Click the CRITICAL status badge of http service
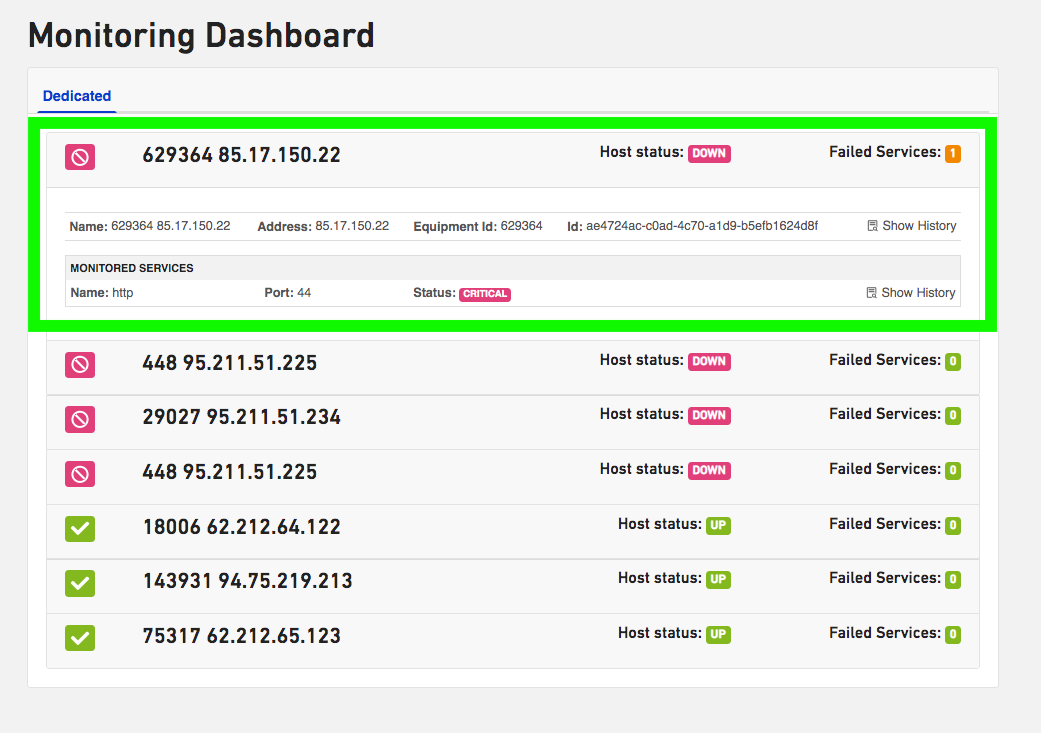The width and height of the screenshot is (1041, 733). [x=485, y=294]
